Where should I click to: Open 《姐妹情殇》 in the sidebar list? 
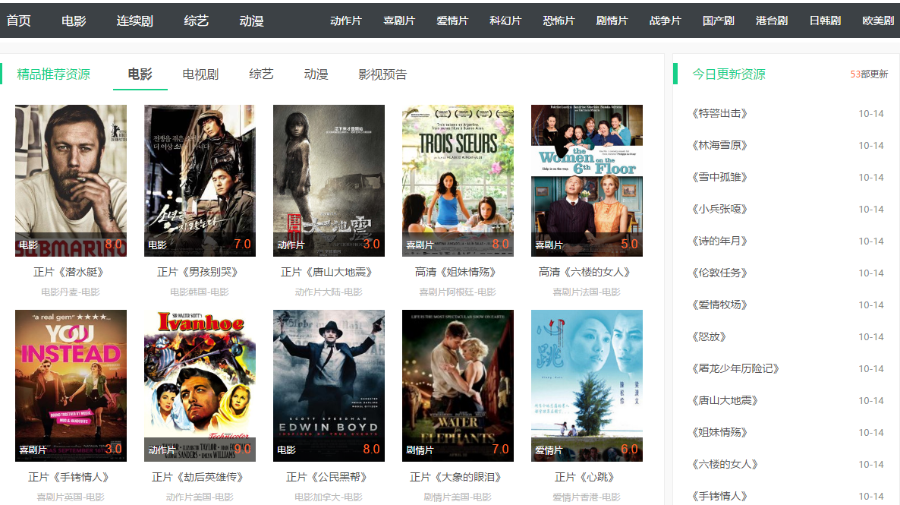pyautogui.click(x=720, y=432)
